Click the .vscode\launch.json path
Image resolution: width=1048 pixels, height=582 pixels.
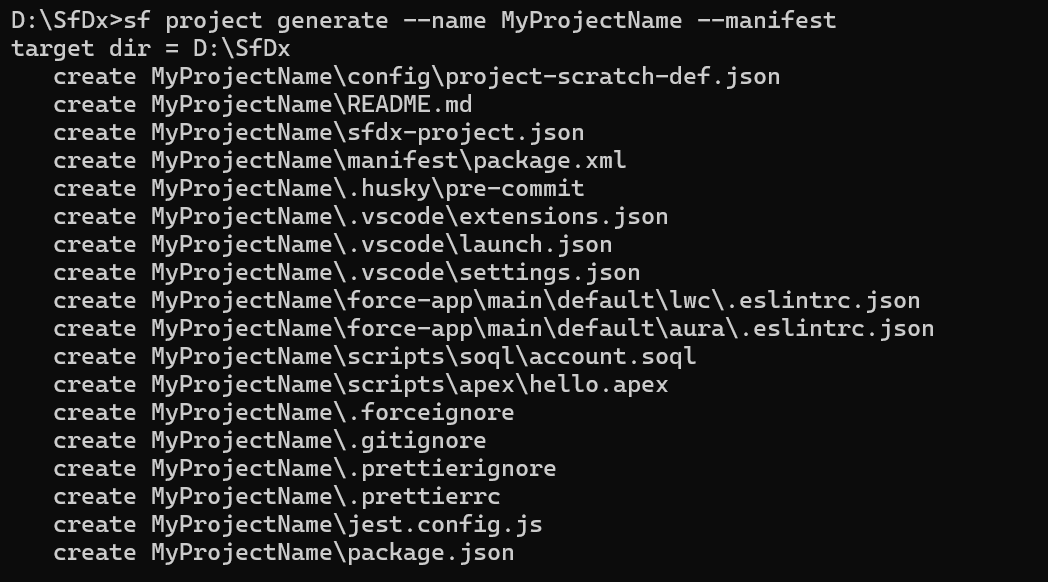pyautogui.click(x=381, y=244)
